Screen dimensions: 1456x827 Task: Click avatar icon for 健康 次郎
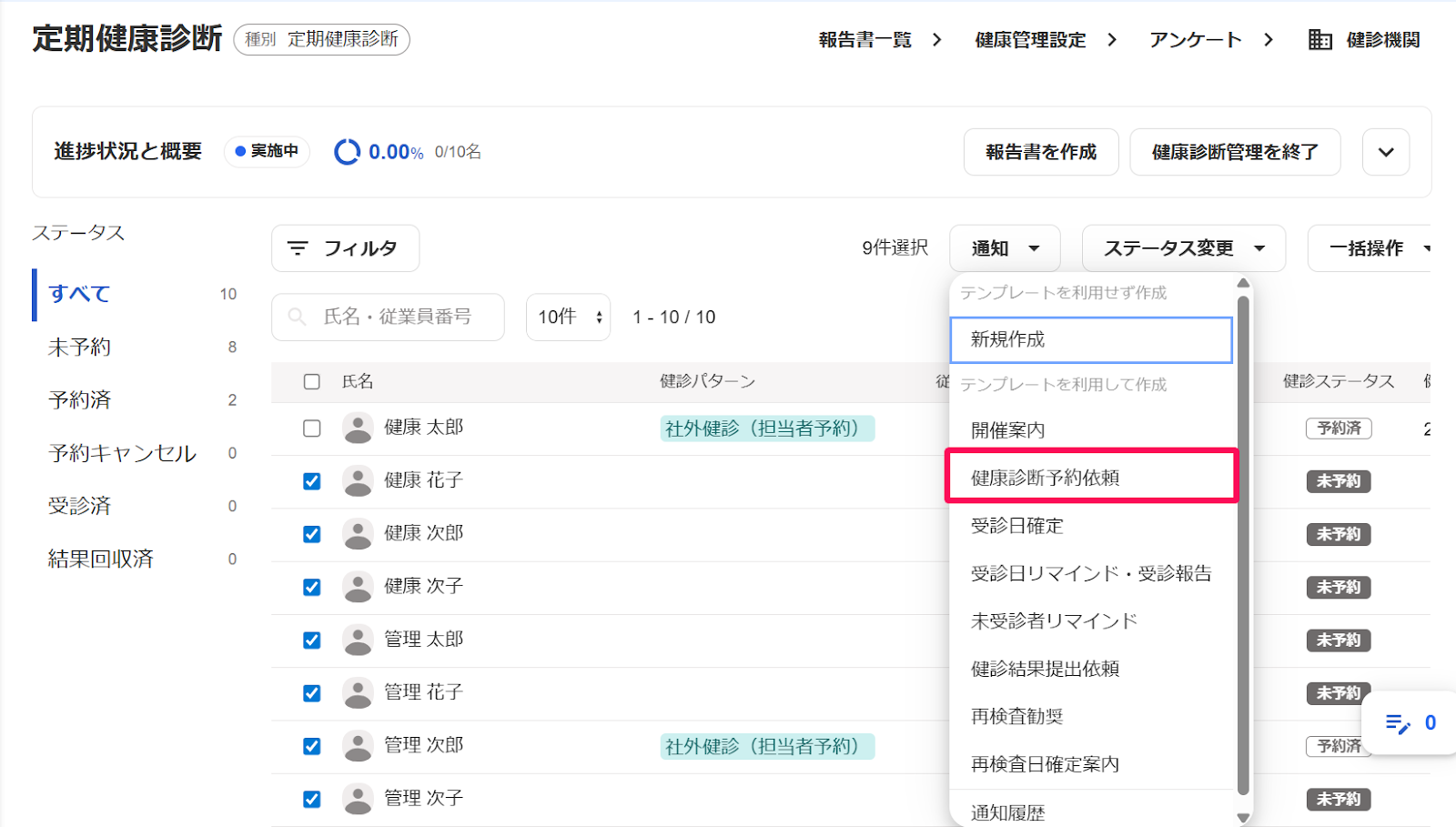[x=358, y=533]
